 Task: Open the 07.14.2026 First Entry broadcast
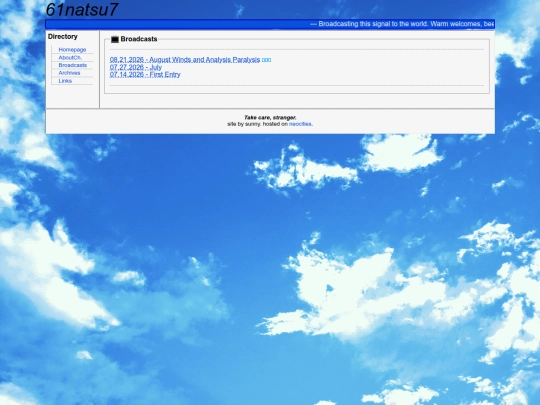[145, 74]
